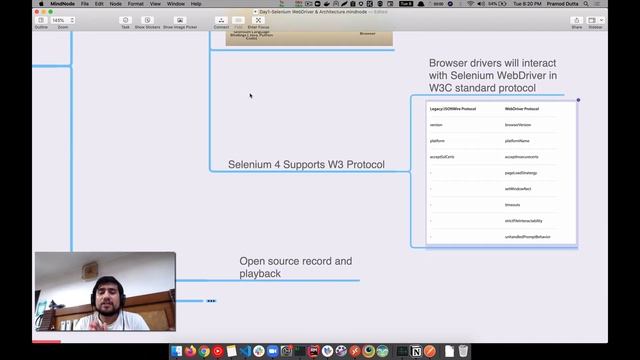Open the Edit menu
This screenshot has height=360, width=640.
tap(99, 4)
